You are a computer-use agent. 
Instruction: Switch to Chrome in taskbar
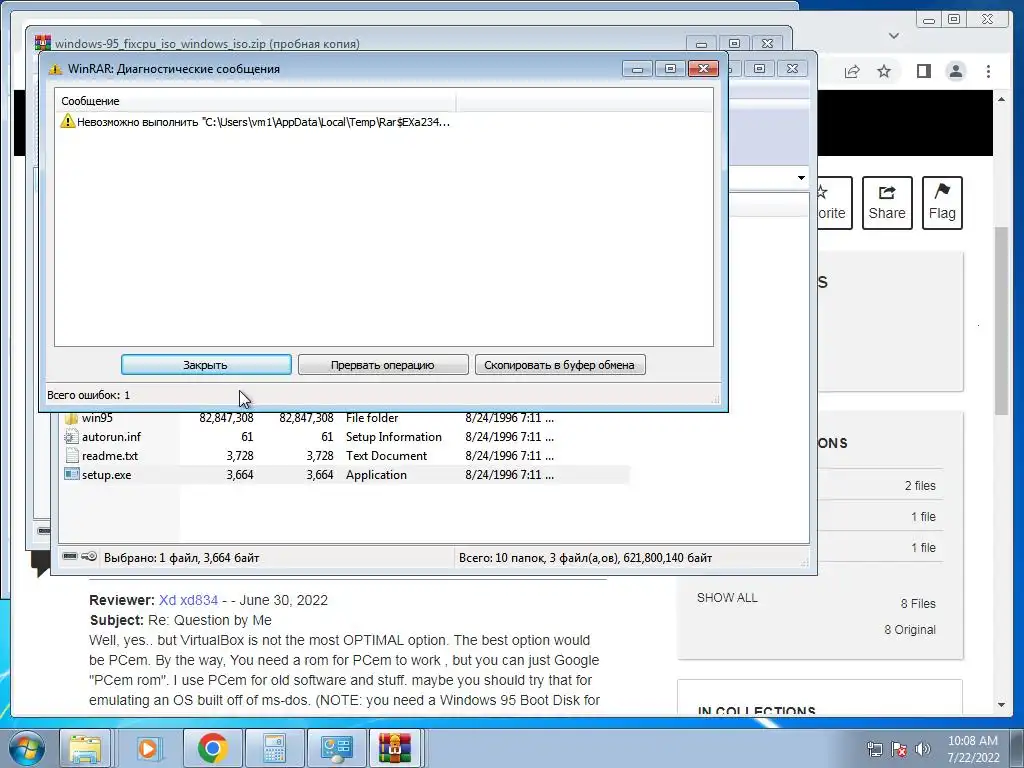pos(212,748)
